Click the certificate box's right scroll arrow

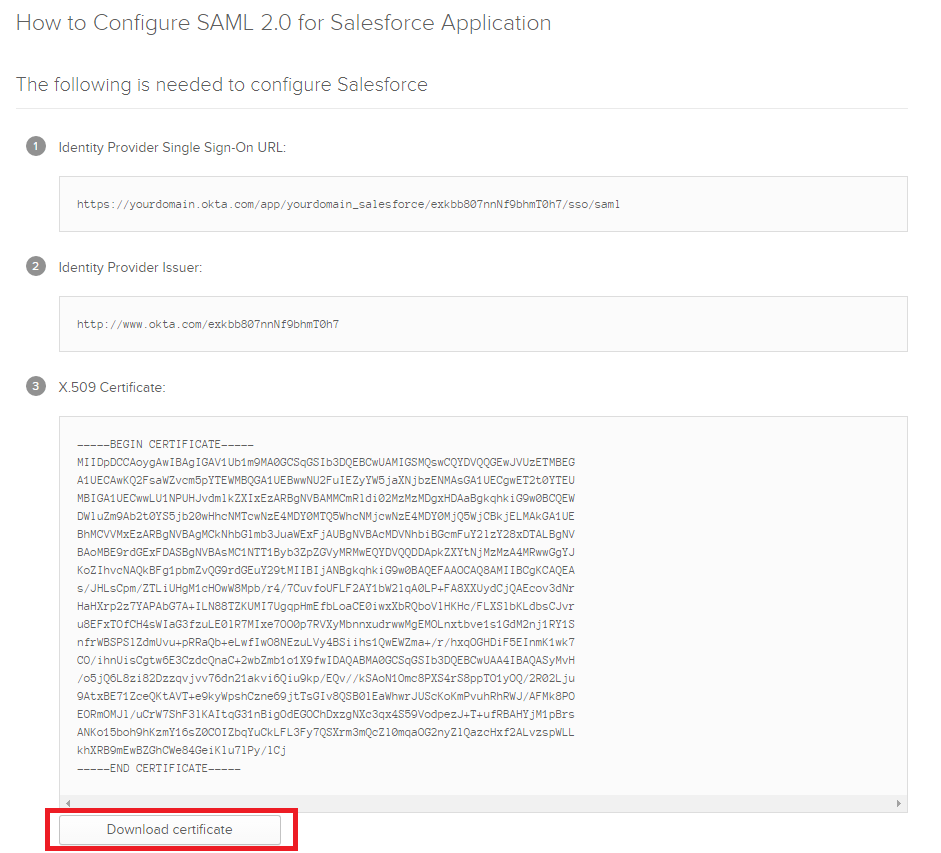[898, 803]
